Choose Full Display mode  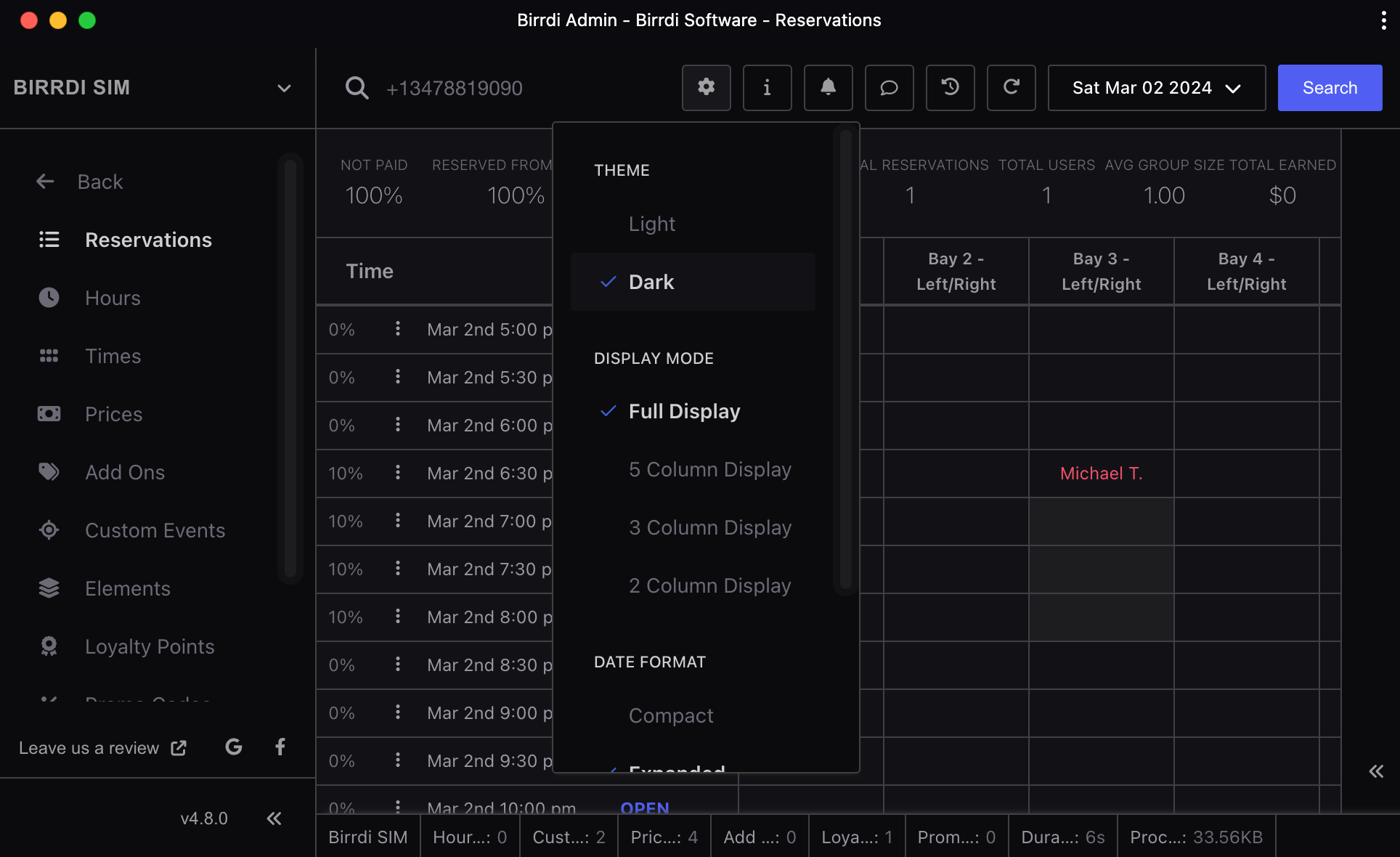click(x=693, y=411)
